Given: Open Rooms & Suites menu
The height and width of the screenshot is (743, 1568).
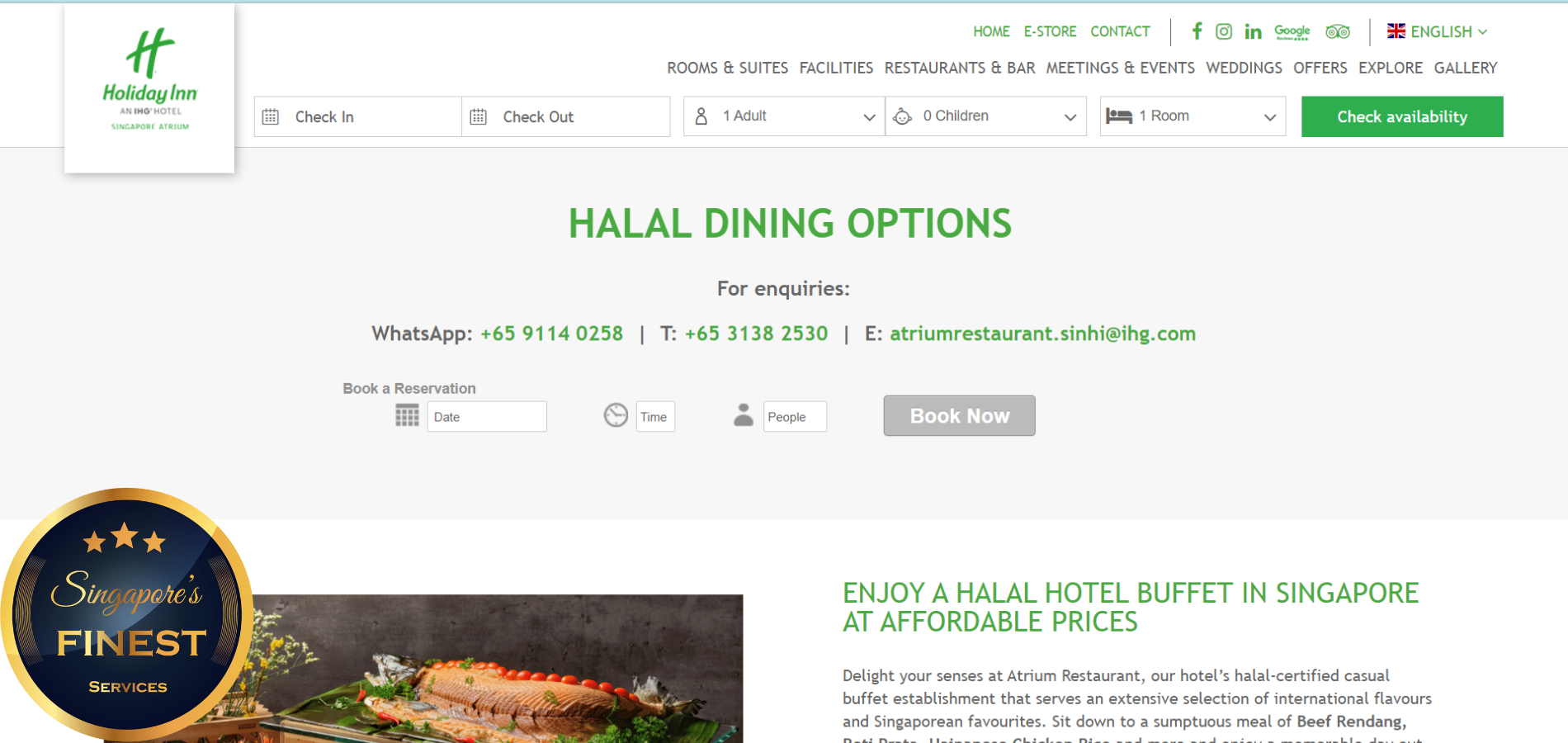Looking at the screenshot, I should tap(727, 68).
